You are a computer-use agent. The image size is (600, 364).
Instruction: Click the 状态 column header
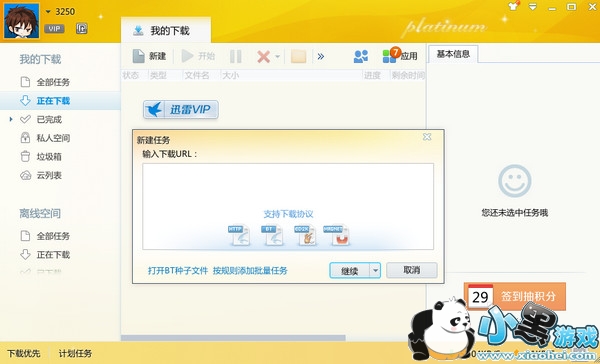[131, 75]
